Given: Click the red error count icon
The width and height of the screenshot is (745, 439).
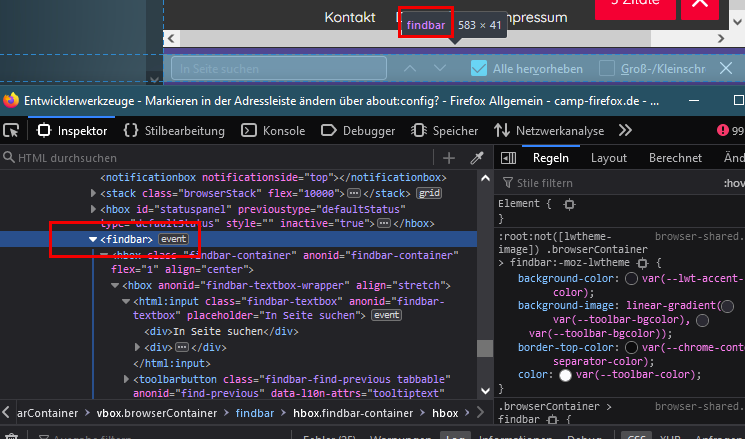Looking at the screenshot, I should [x=723, y=130].
